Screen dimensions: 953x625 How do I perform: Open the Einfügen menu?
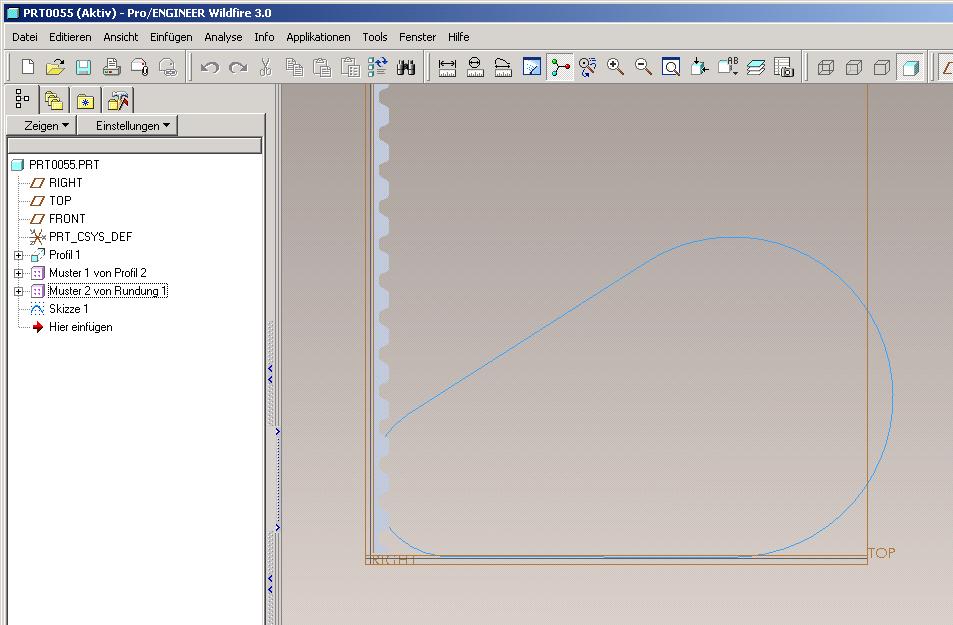click(x=171, y=37)
